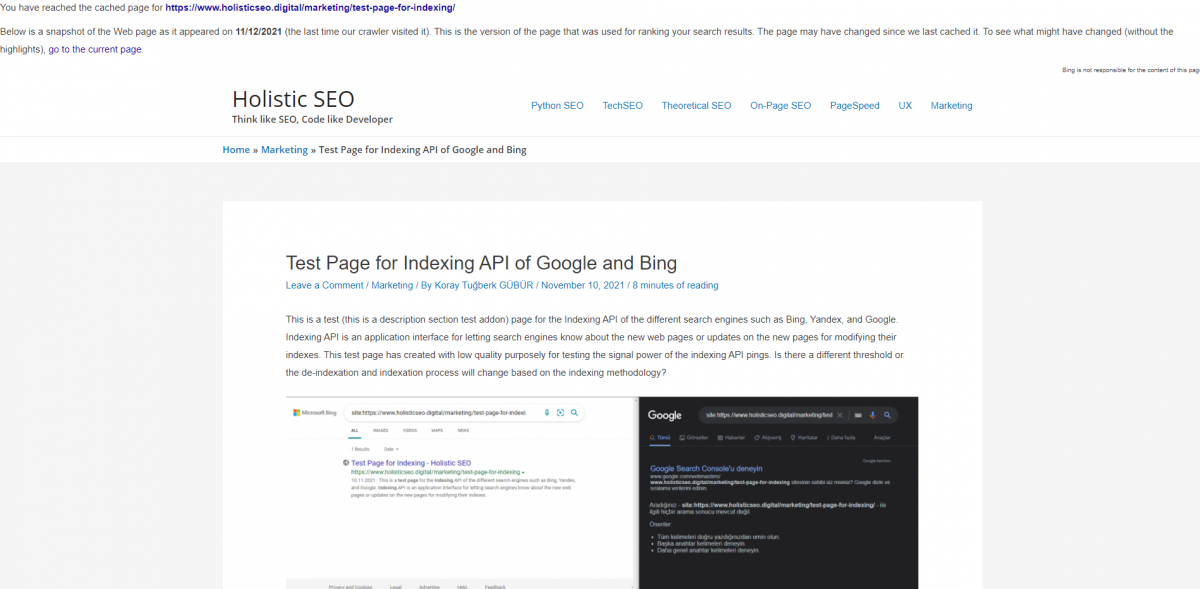Open author Koray Tuğberk GÜBÜR's link
The height and width of the screenshot is (589, 1200).
[x=485, y=285]
